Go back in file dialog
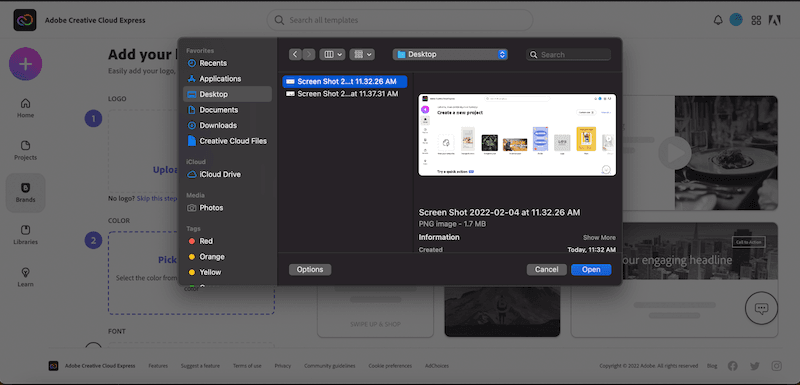The height and width of the screenshot is (385, 800). pos(295,54)
